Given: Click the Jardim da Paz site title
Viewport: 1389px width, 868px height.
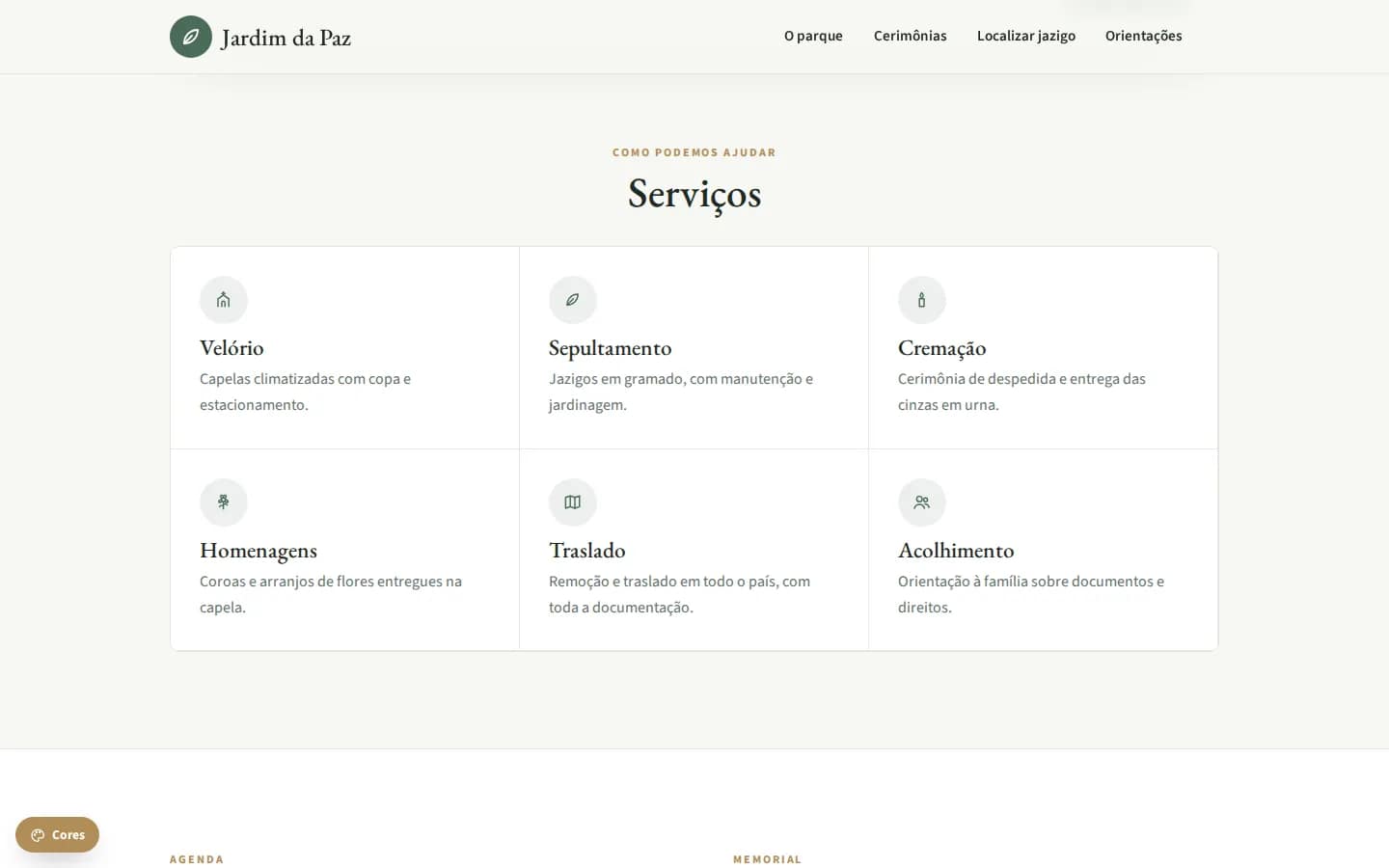Looking at the screenshot, I should [x=286, y=38].
